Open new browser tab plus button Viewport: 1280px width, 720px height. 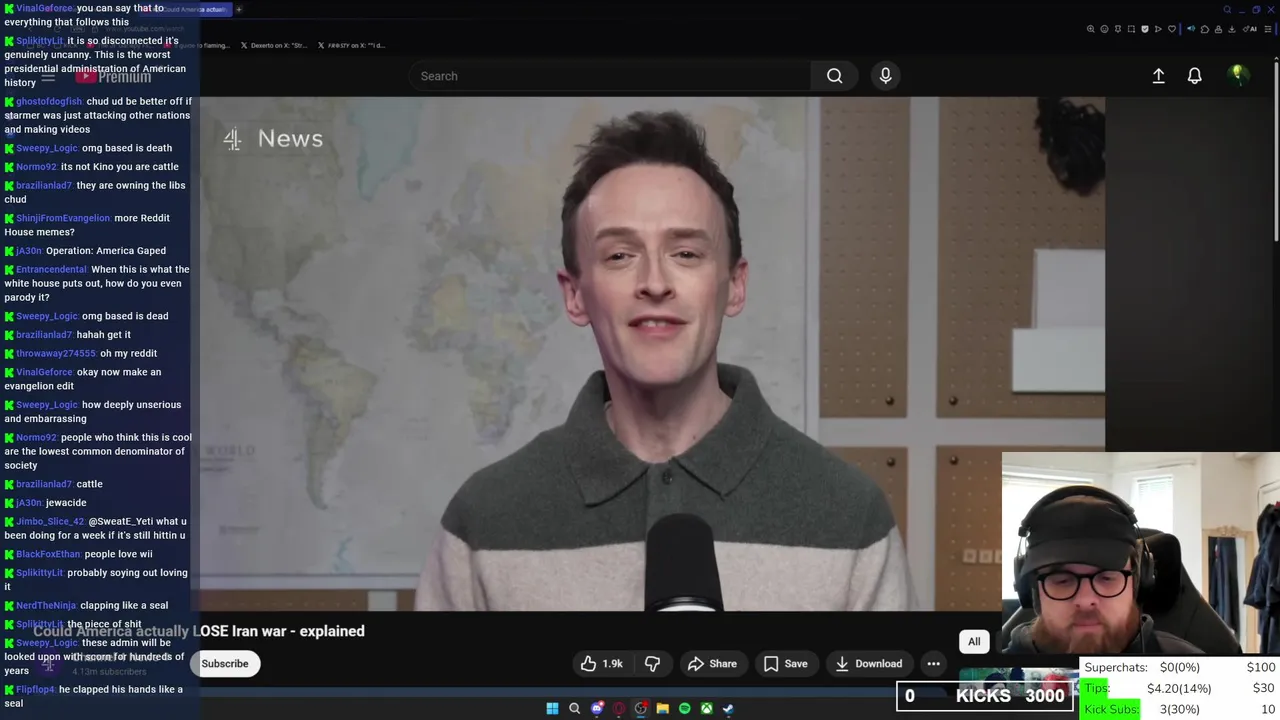point(239,9)
